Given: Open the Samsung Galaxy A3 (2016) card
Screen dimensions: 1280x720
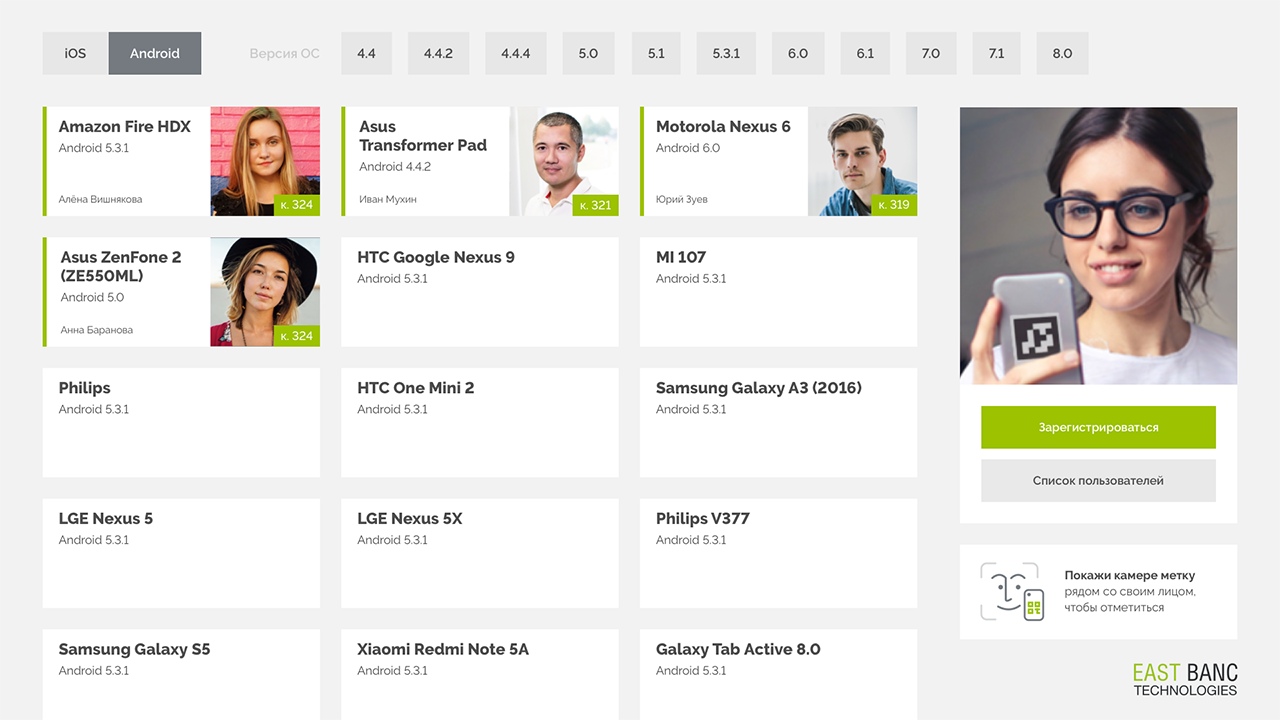Looking at the screenshot, I should (778, 423).
